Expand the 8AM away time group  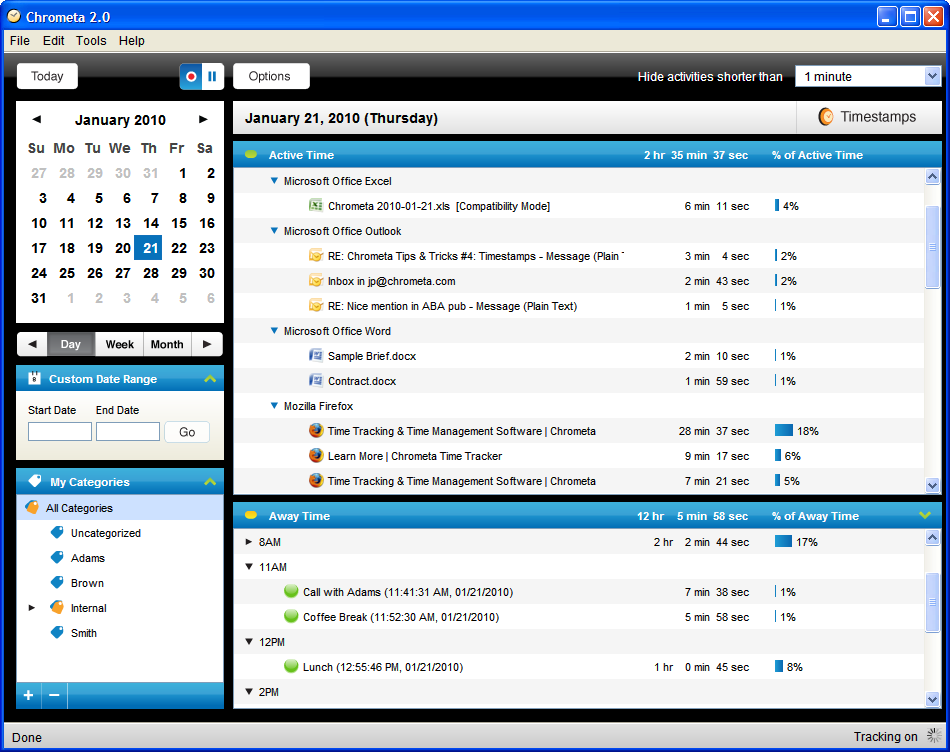coord(249,542)
